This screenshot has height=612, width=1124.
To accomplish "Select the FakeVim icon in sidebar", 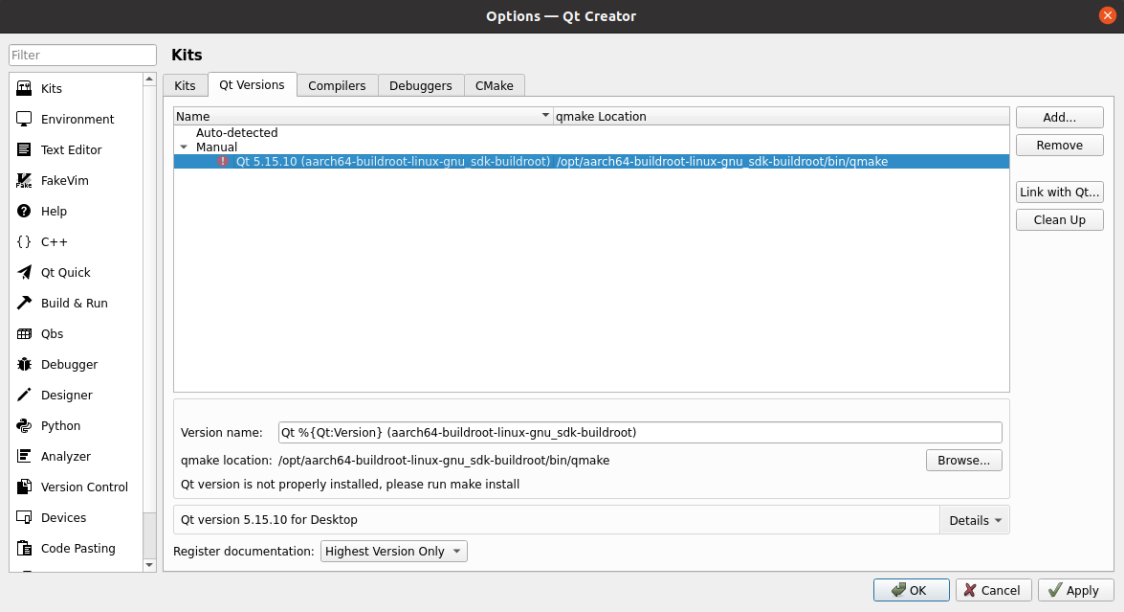I will coord(25,181).
